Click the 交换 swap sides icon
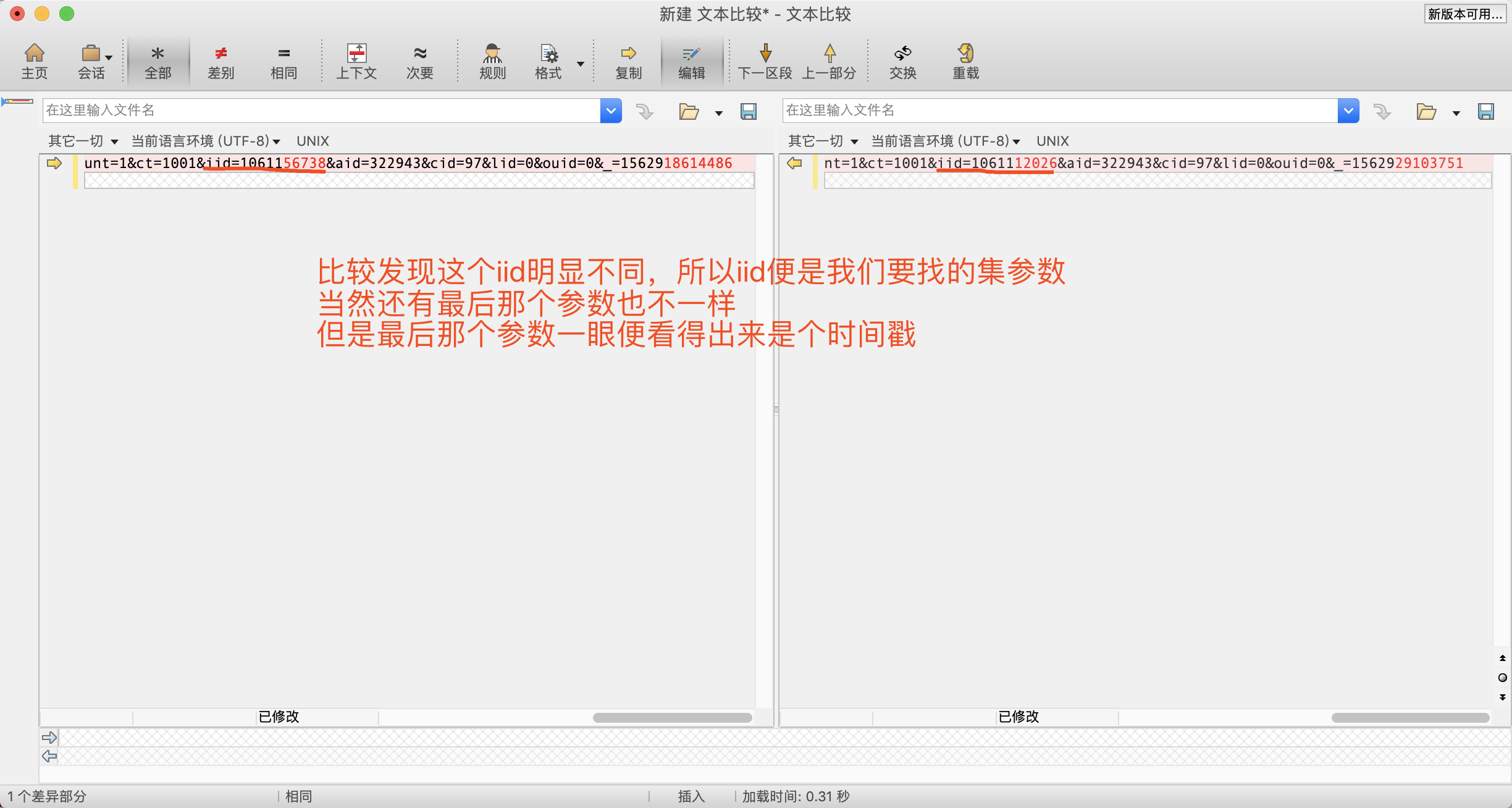This screenshot has width=1512, height=808. (903, 61)
